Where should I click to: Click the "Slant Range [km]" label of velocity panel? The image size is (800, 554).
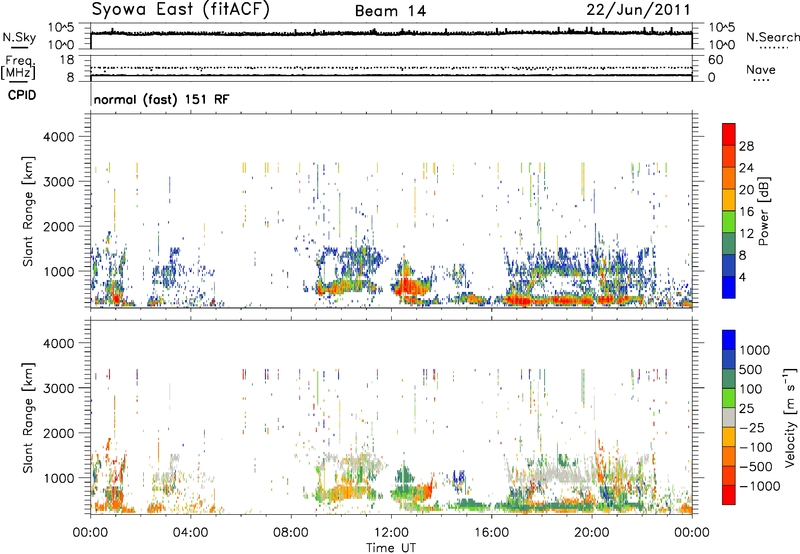[28, 417]
